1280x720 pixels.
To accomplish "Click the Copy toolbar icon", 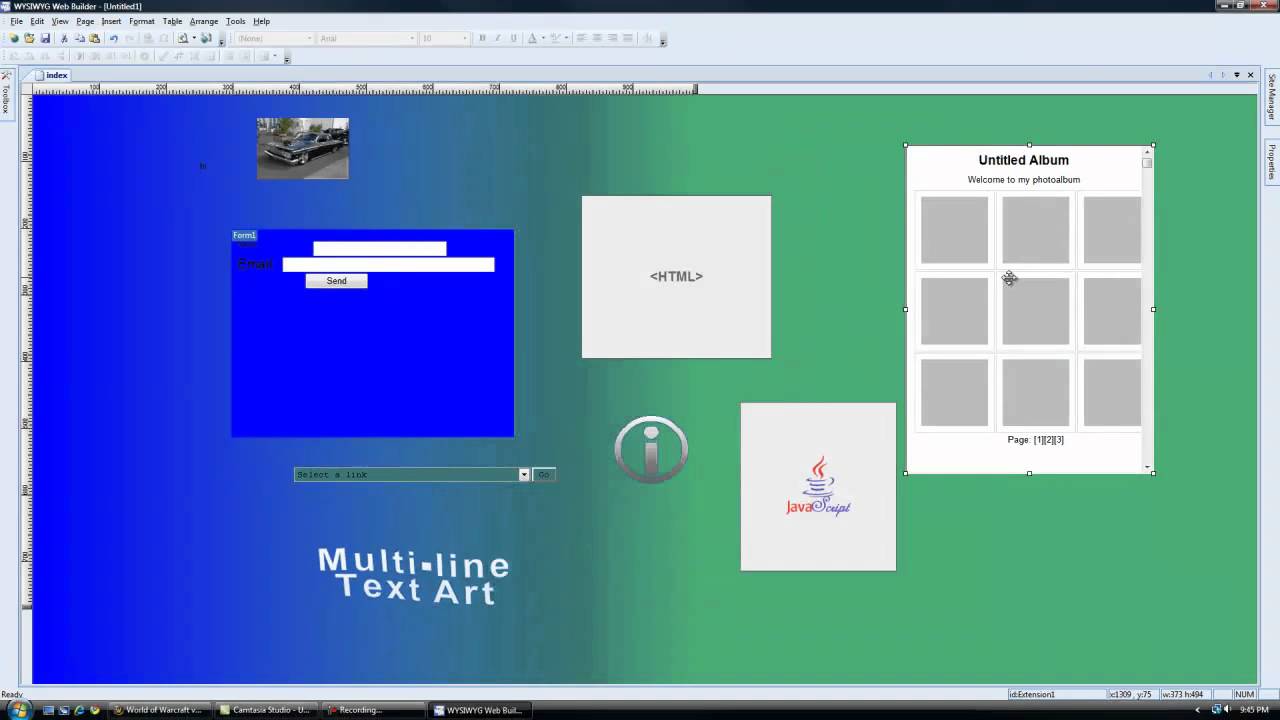I will tap(80, 38).
